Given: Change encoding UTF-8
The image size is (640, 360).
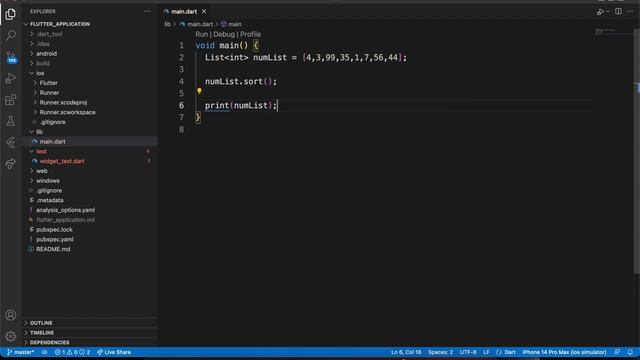Looking at the screenshot, I should pyautogui.click(x=468, y=352).
